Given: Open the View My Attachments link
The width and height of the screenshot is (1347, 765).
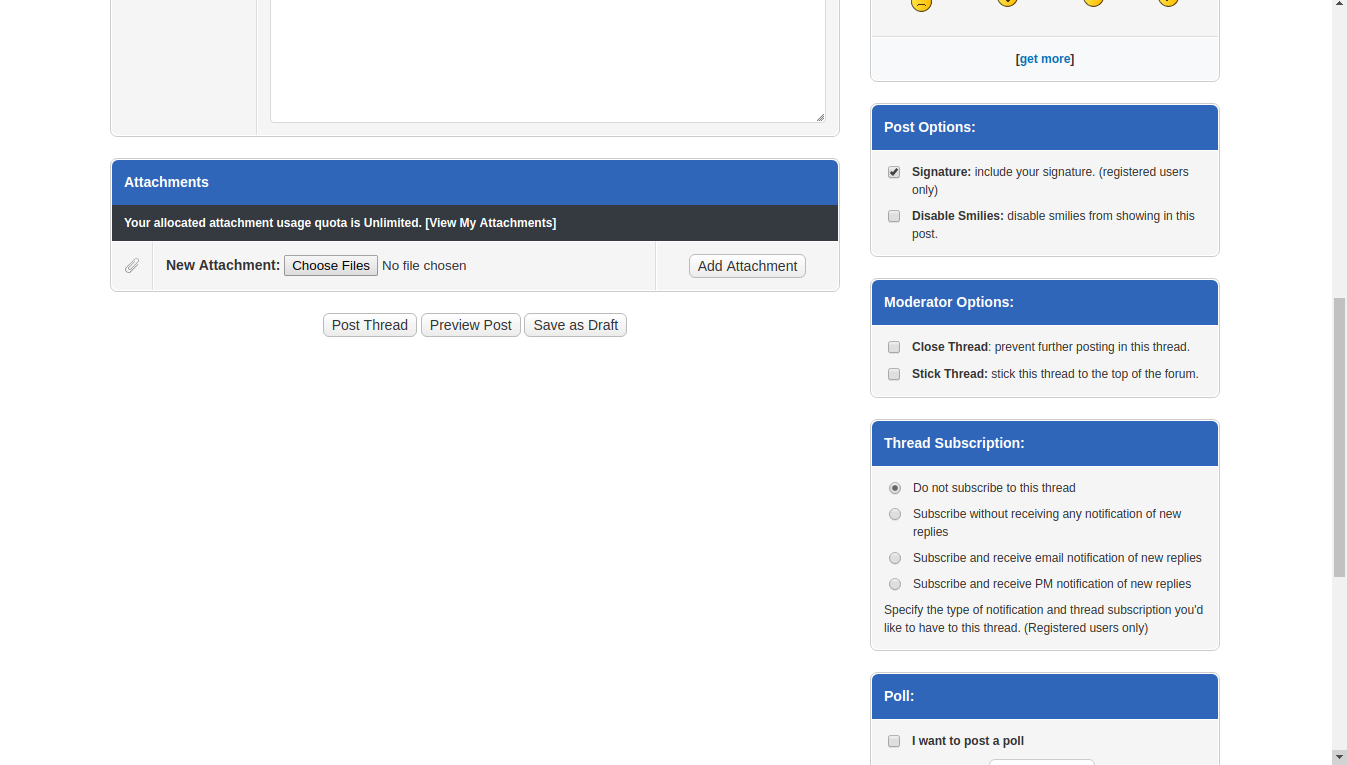Looking at the screenshot, I should click(490, 223).
